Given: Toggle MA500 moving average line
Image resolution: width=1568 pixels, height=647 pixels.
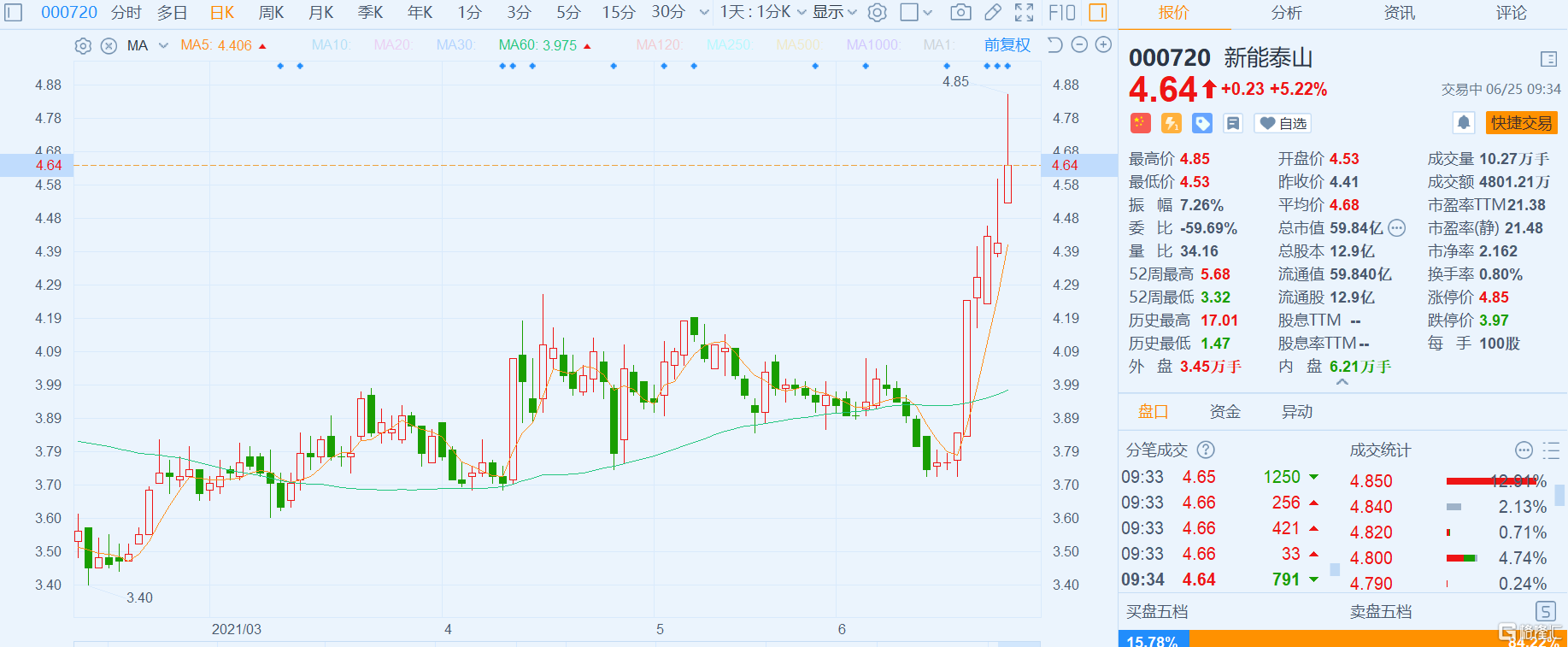Looking at the screenshot, I should [798, 44].
